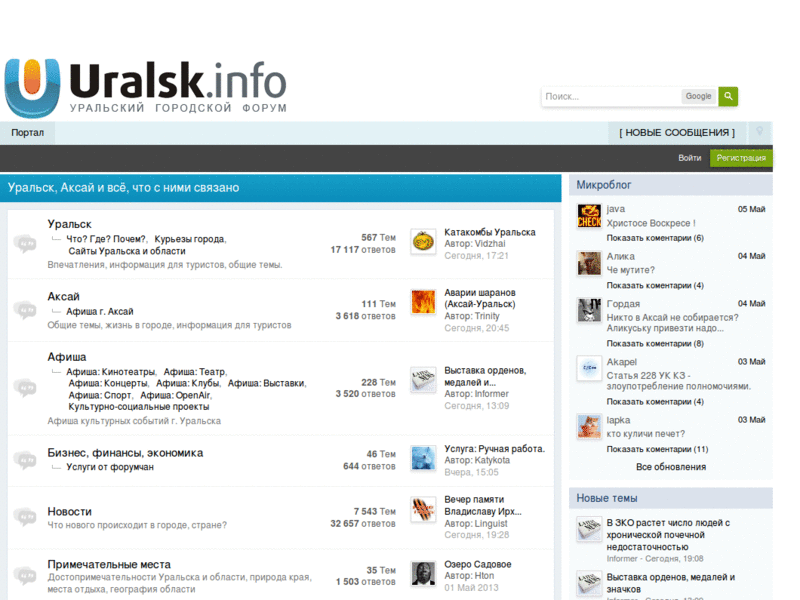Click the speech bubble icon beside Аксай forum
The width and height of the screenshot is (800, 600).
[x=26, y=310]
